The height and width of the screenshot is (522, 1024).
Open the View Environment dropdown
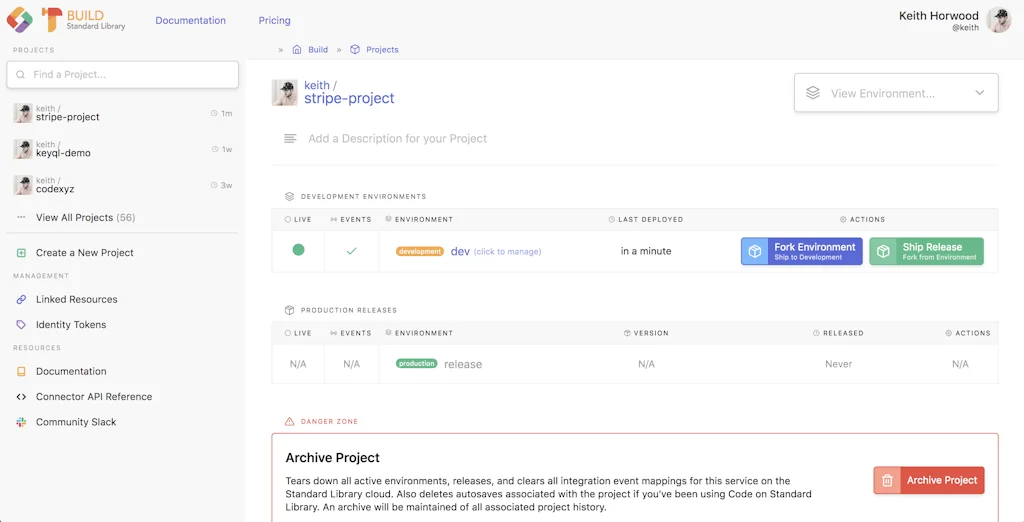coord(896,93)
